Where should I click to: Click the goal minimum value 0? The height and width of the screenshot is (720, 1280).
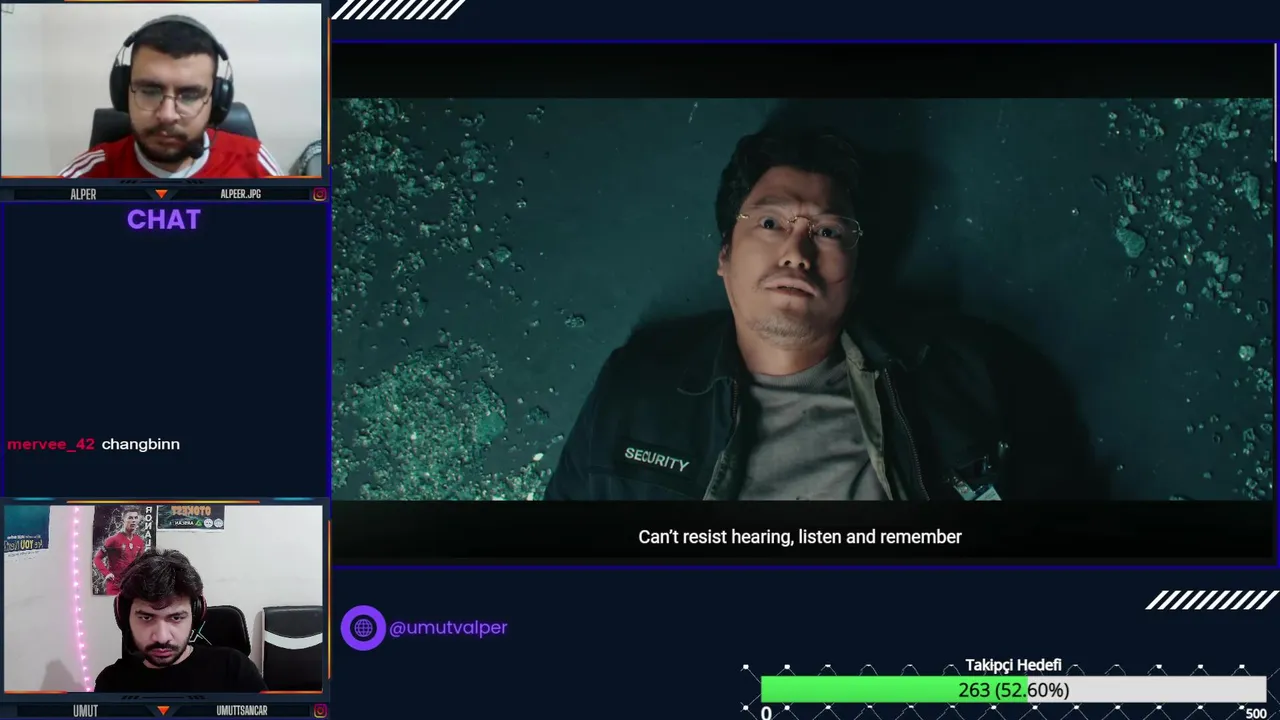pyautogui.click(x=766, y=713)
